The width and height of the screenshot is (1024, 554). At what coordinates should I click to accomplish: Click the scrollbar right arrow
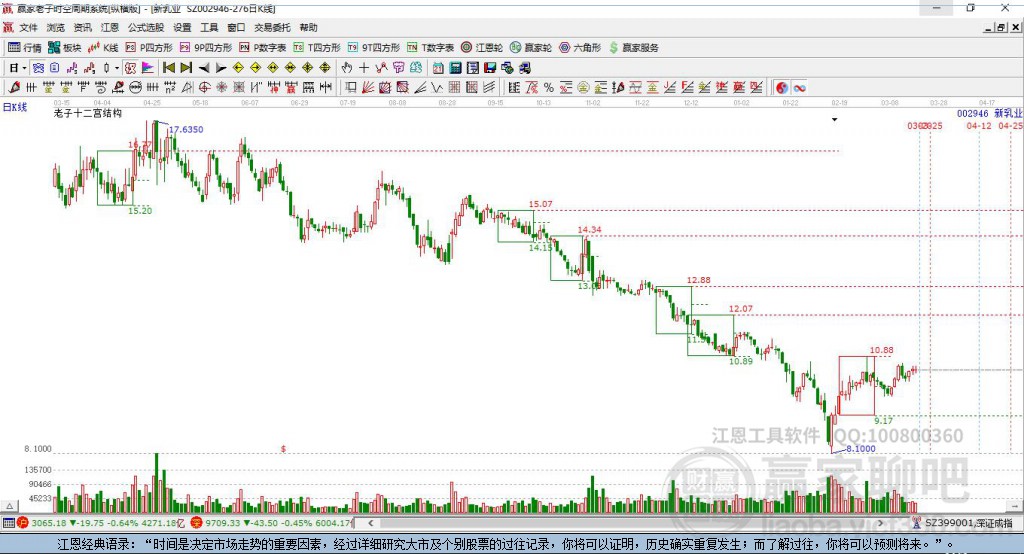point(880,523)
